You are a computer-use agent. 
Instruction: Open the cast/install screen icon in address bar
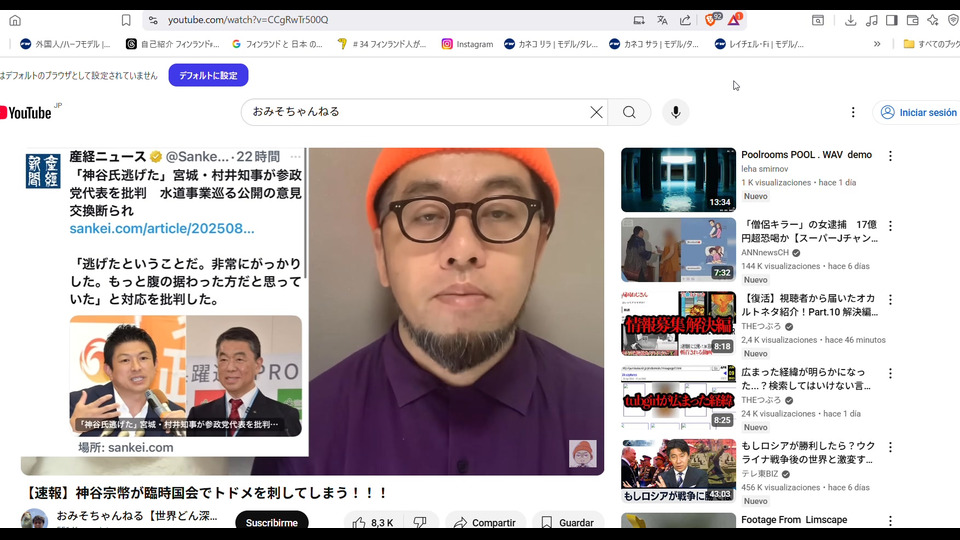pos(639,20)
